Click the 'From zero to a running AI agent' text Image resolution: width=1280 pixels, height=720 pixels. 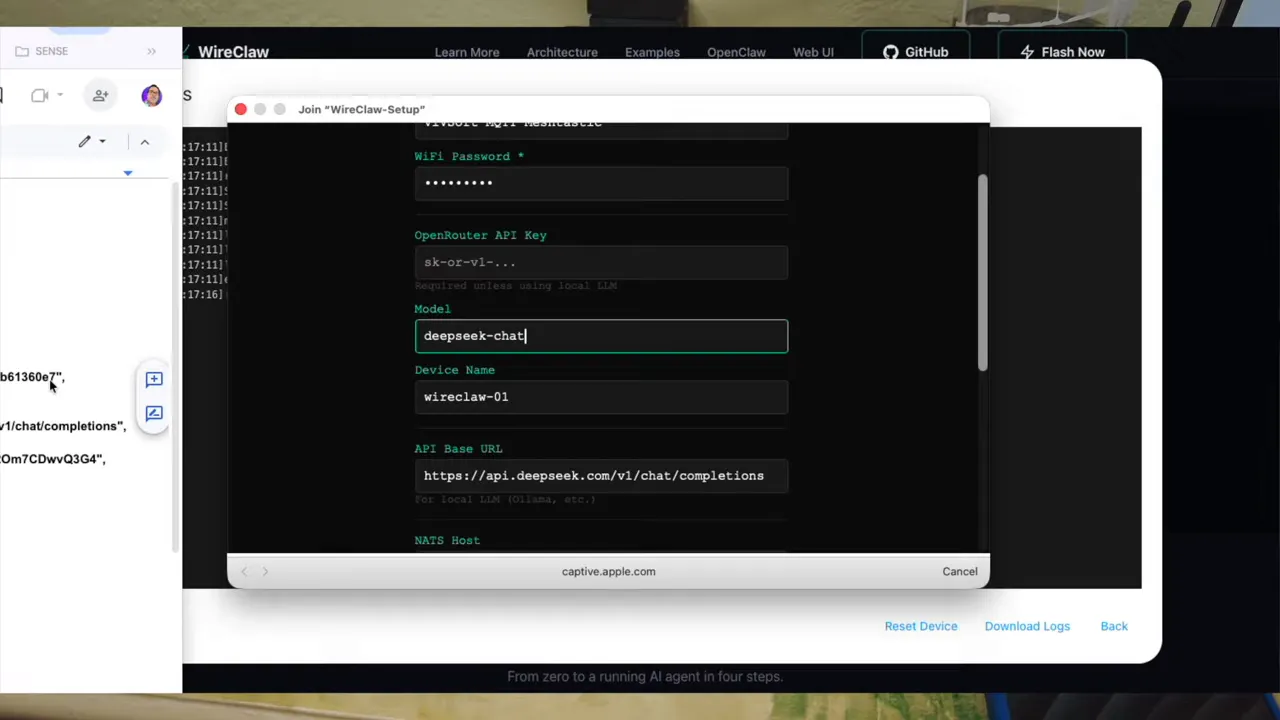pos(645,677)
